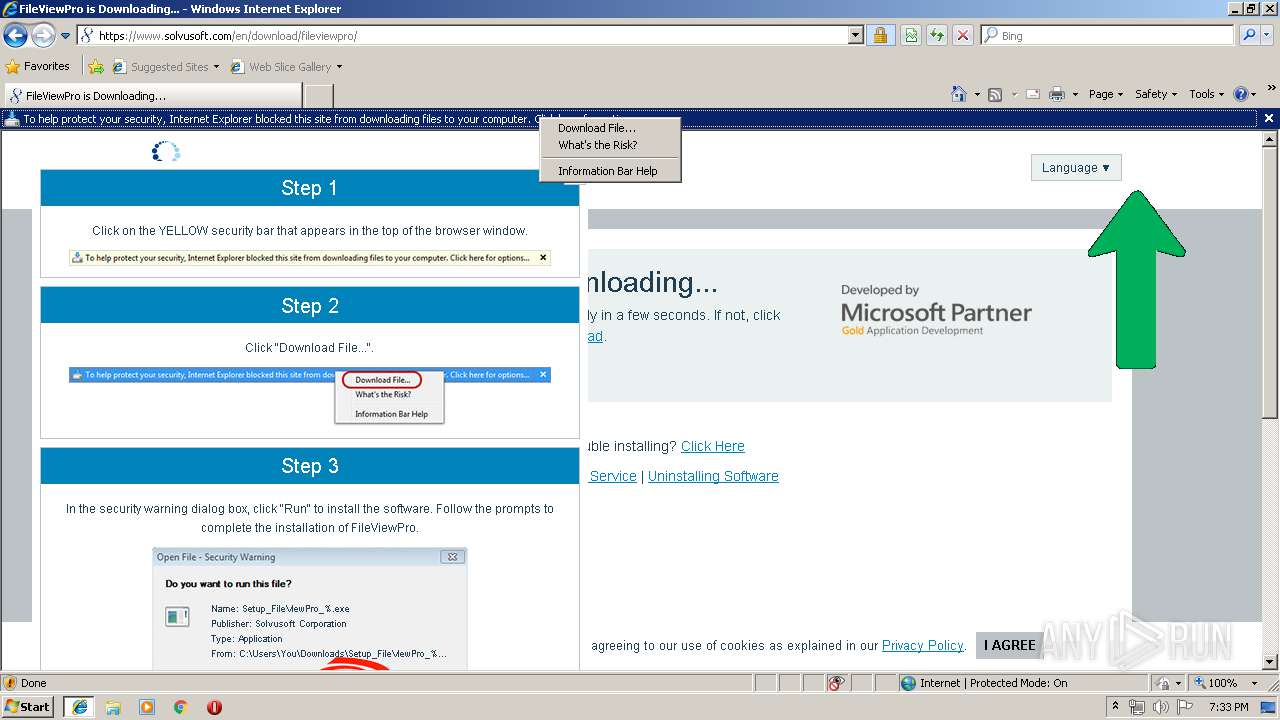Screen dimensions: 1280x720
Task: Click the vertical scrollbar down arrow
Action: pos(1270,662)
